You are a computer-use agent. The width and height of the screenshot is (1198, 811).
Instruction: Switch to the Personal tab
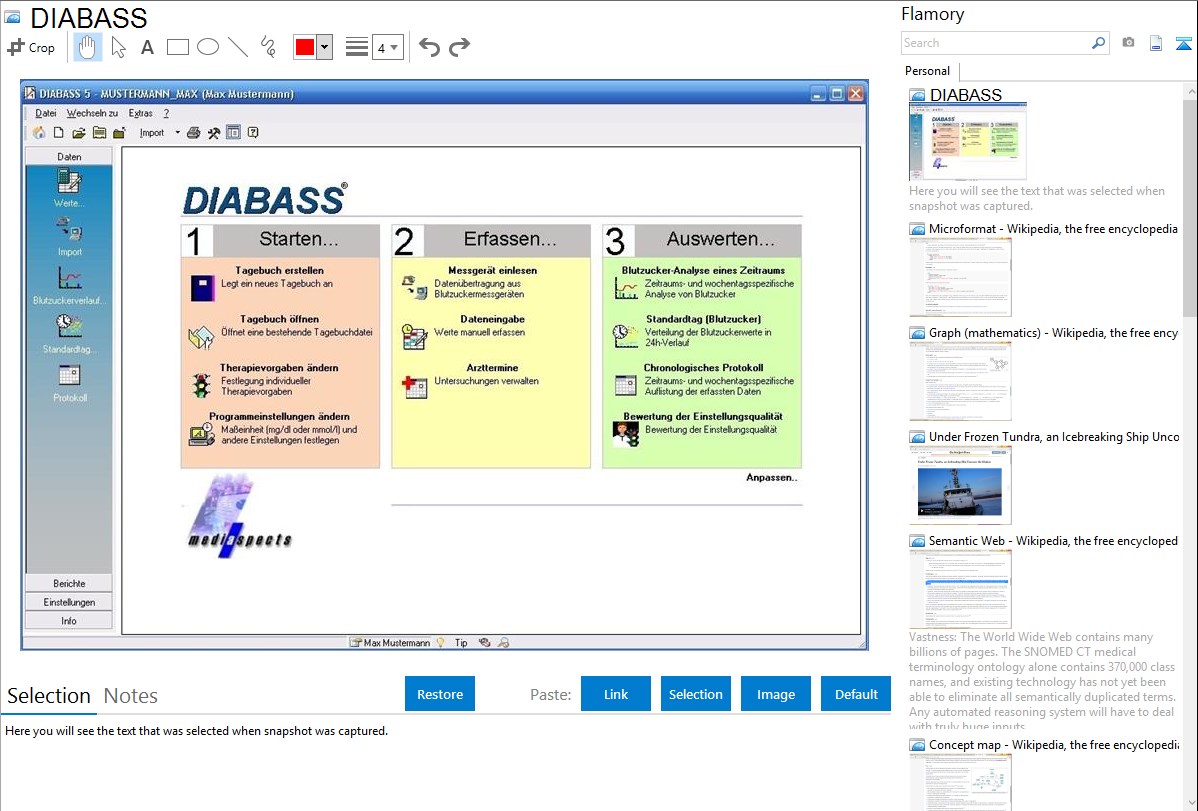pos(928,71)
